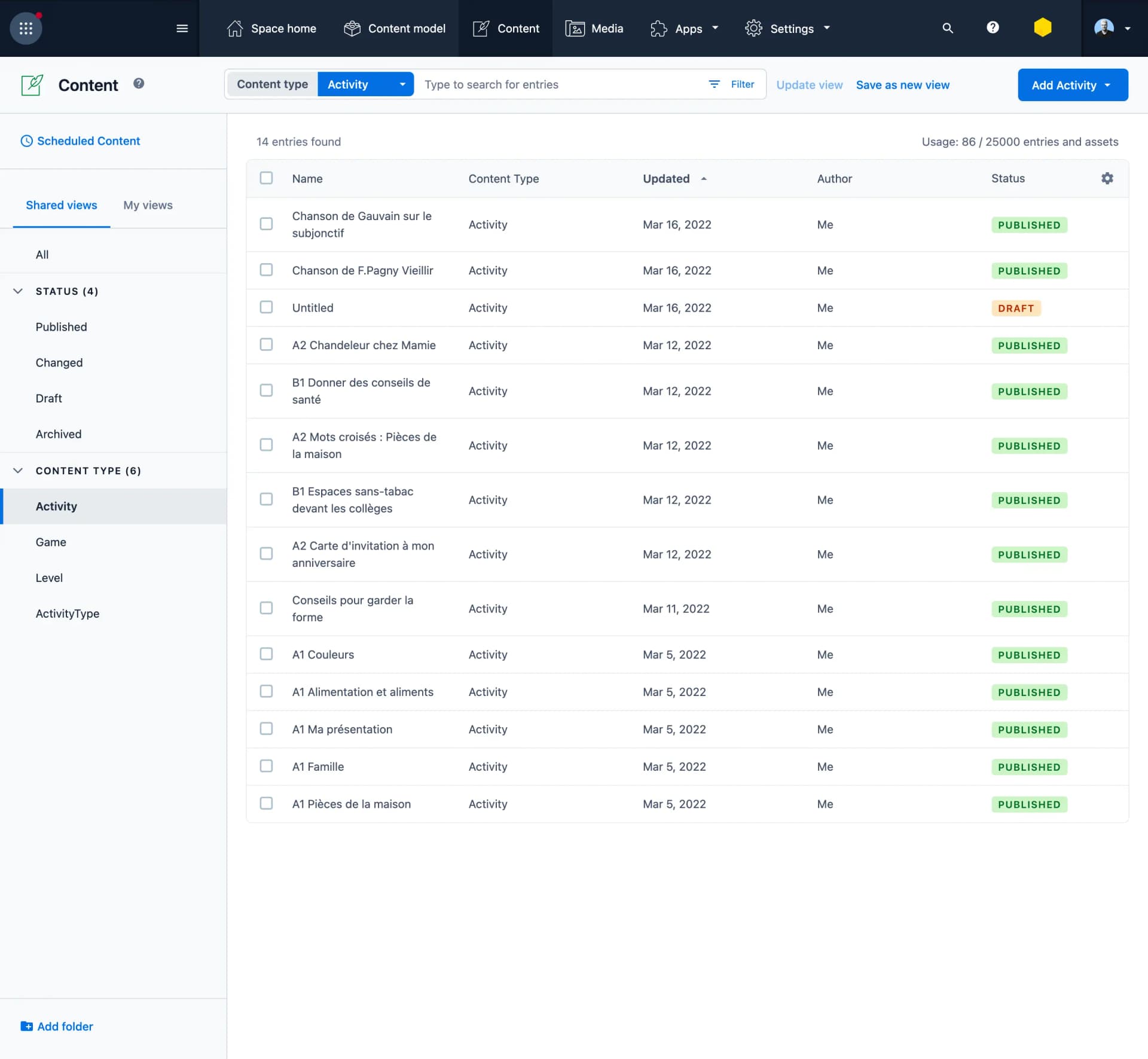
Task: Click the Space home icon
Action: coord(234,28)
